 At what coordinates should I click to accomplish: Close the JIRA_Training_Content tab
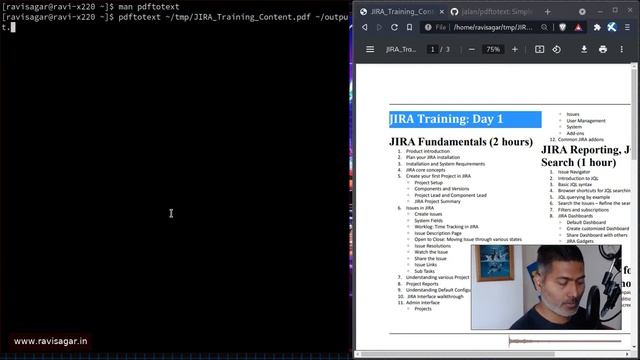tap(441, 12)
